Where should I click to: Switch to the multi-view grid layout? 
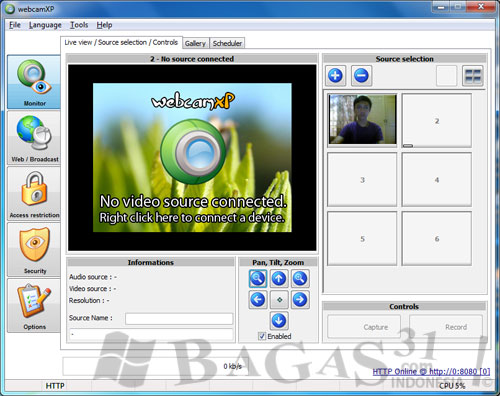click(473, 76)
